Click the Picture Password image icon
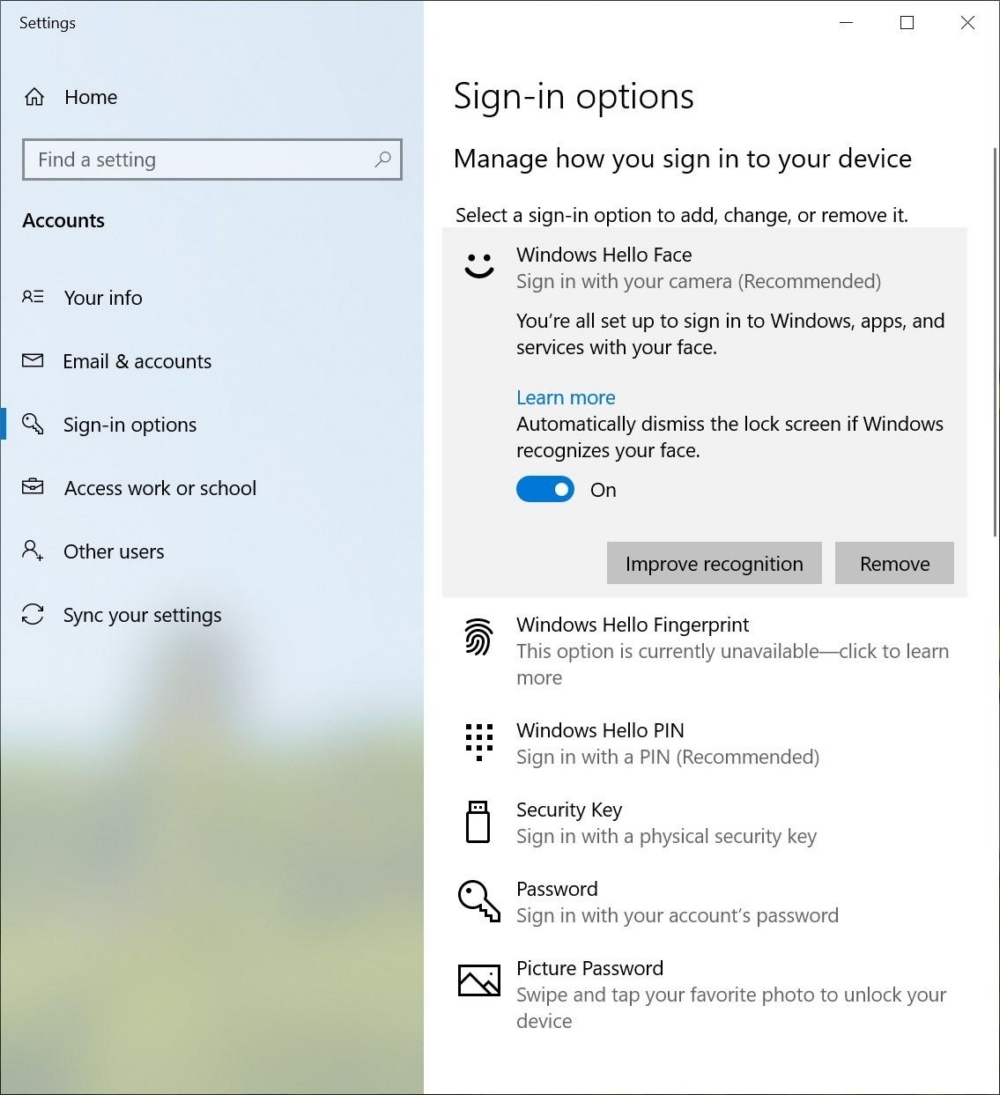1000x1095 pixels. point(479,980)
